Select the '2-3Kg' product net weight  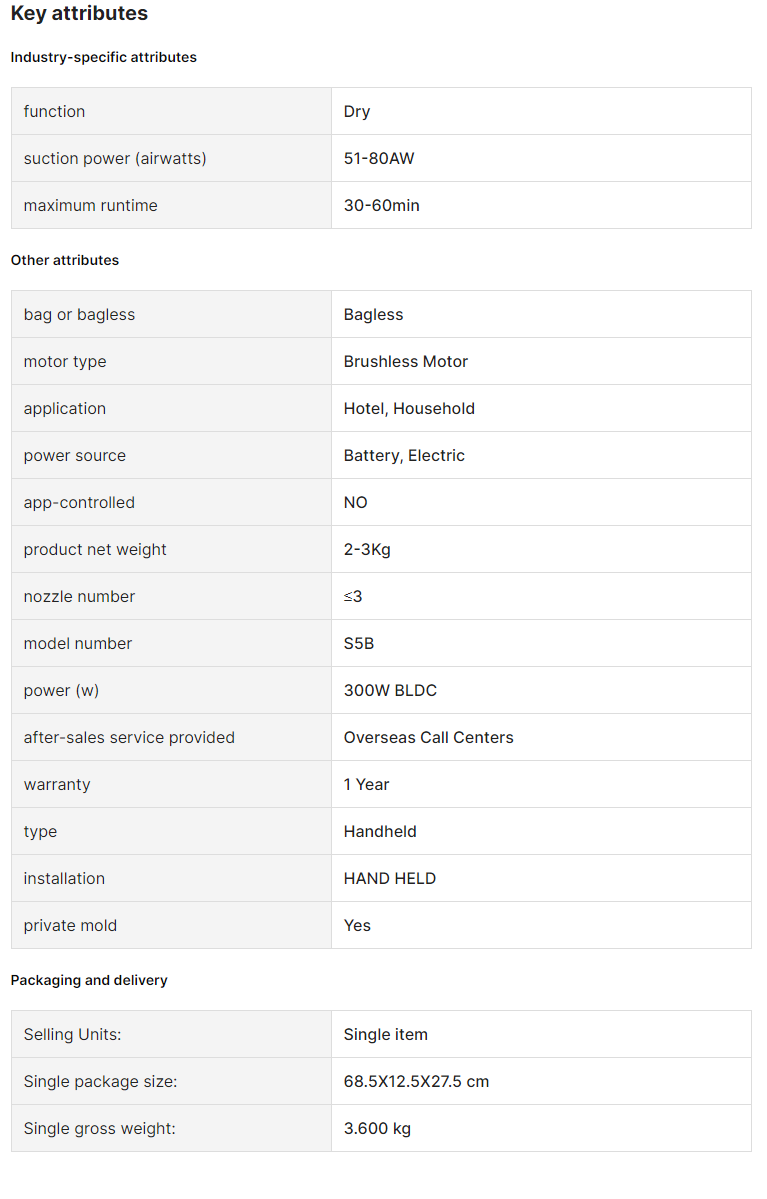367,550
